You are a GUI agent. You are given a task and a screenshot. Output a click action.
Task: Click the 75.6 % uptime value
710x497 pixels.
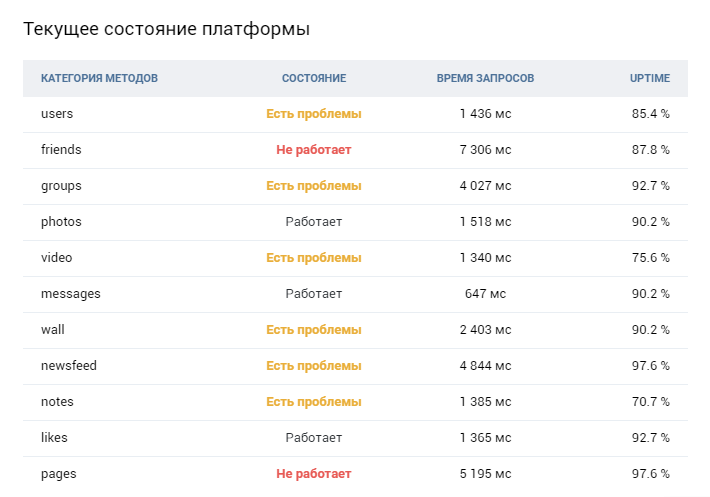650,258
